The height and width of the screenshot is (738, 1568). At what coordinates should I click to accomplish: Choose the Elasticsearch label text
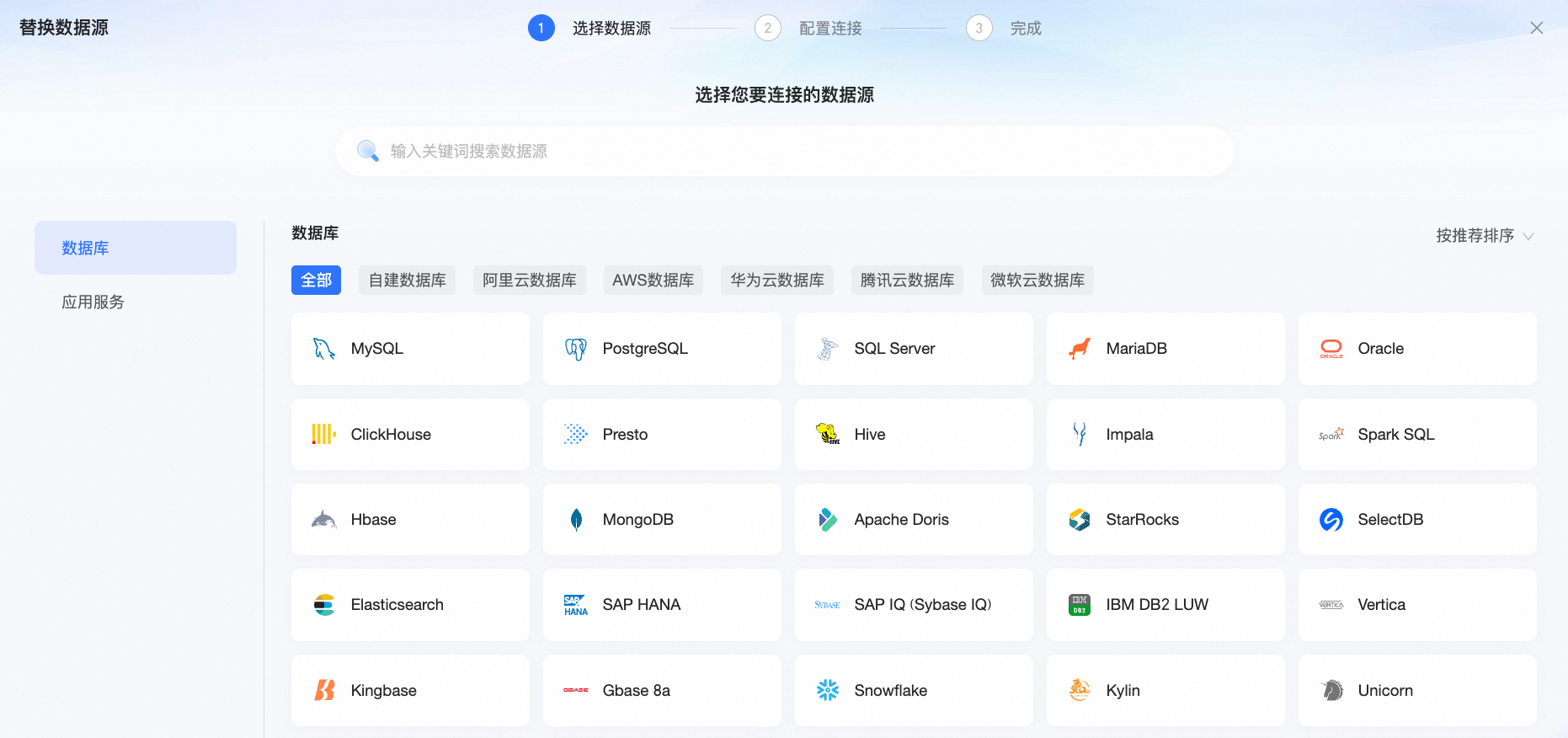pyautogui.click(x=397, y=605)
